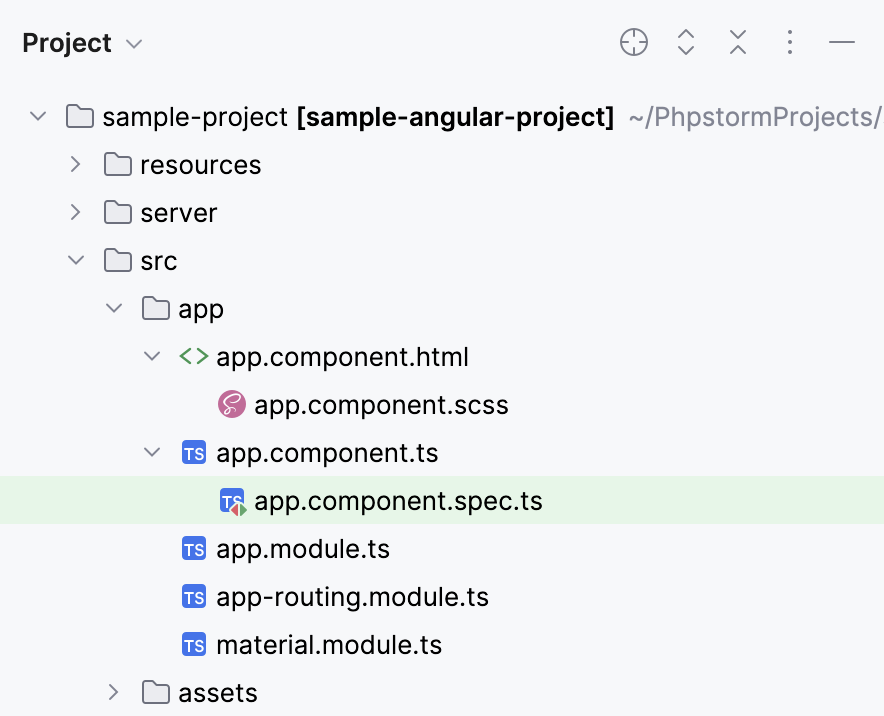
Task: Expand the resources folder
Action: [76, 165]
